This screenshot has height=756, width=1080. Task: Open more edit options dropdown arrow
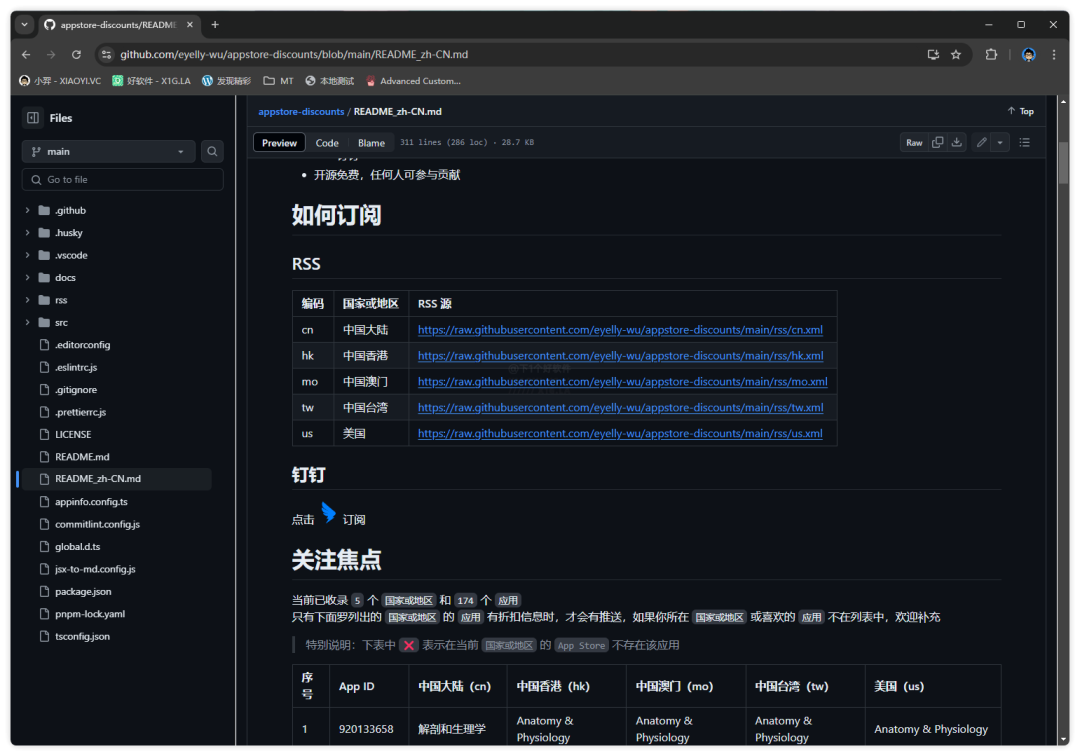[1000, 143]
